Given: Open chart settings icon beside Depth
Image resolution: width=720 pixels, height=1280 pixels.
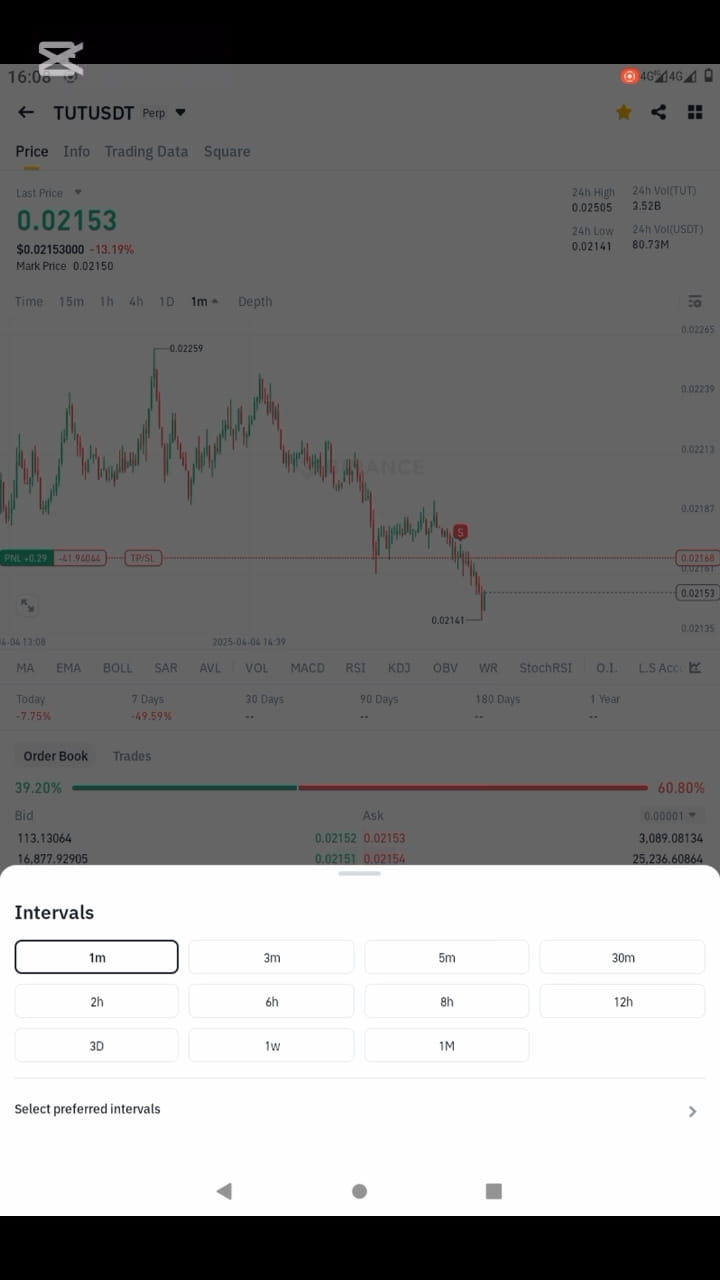Looking at the screenshot, I should pyautogui.click(x=695, y=301).
